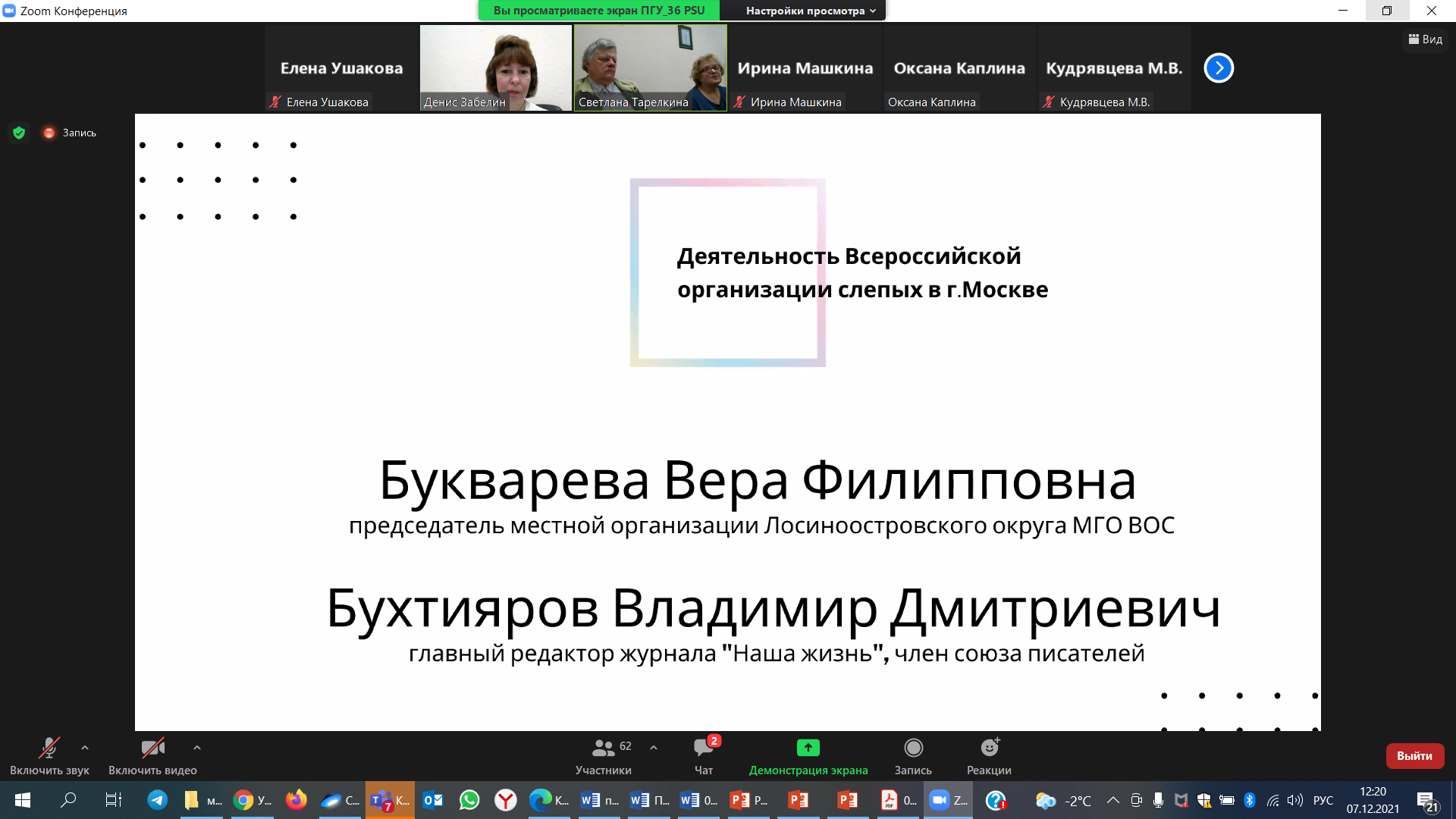This screenshot has height=819, width=1456.
Task: Open the Chat panel
Action: [703, 748]
